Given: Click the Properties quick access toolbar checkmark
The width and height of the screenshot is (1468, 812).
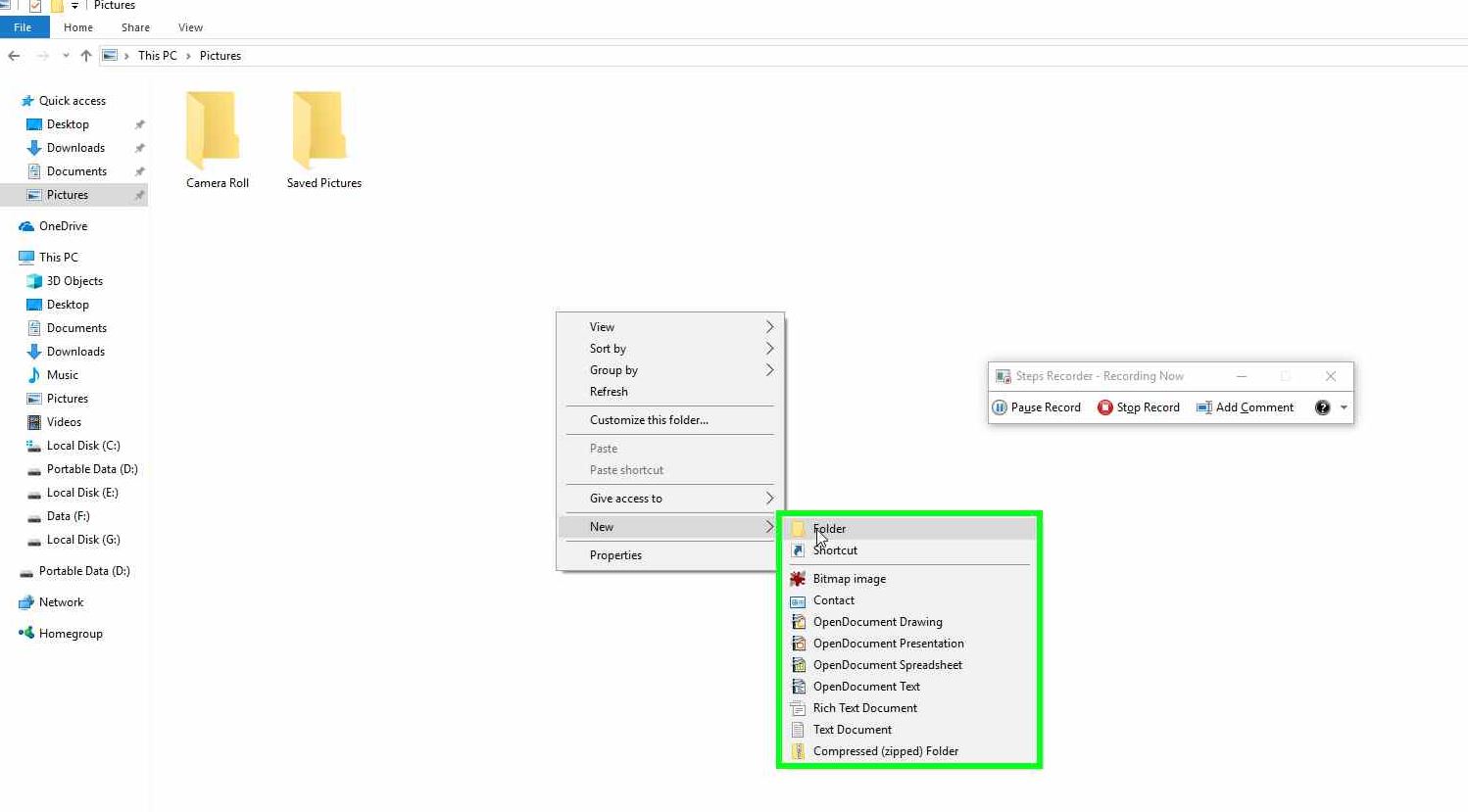Looking at the screenshot, I should click(x=35, y=6).
